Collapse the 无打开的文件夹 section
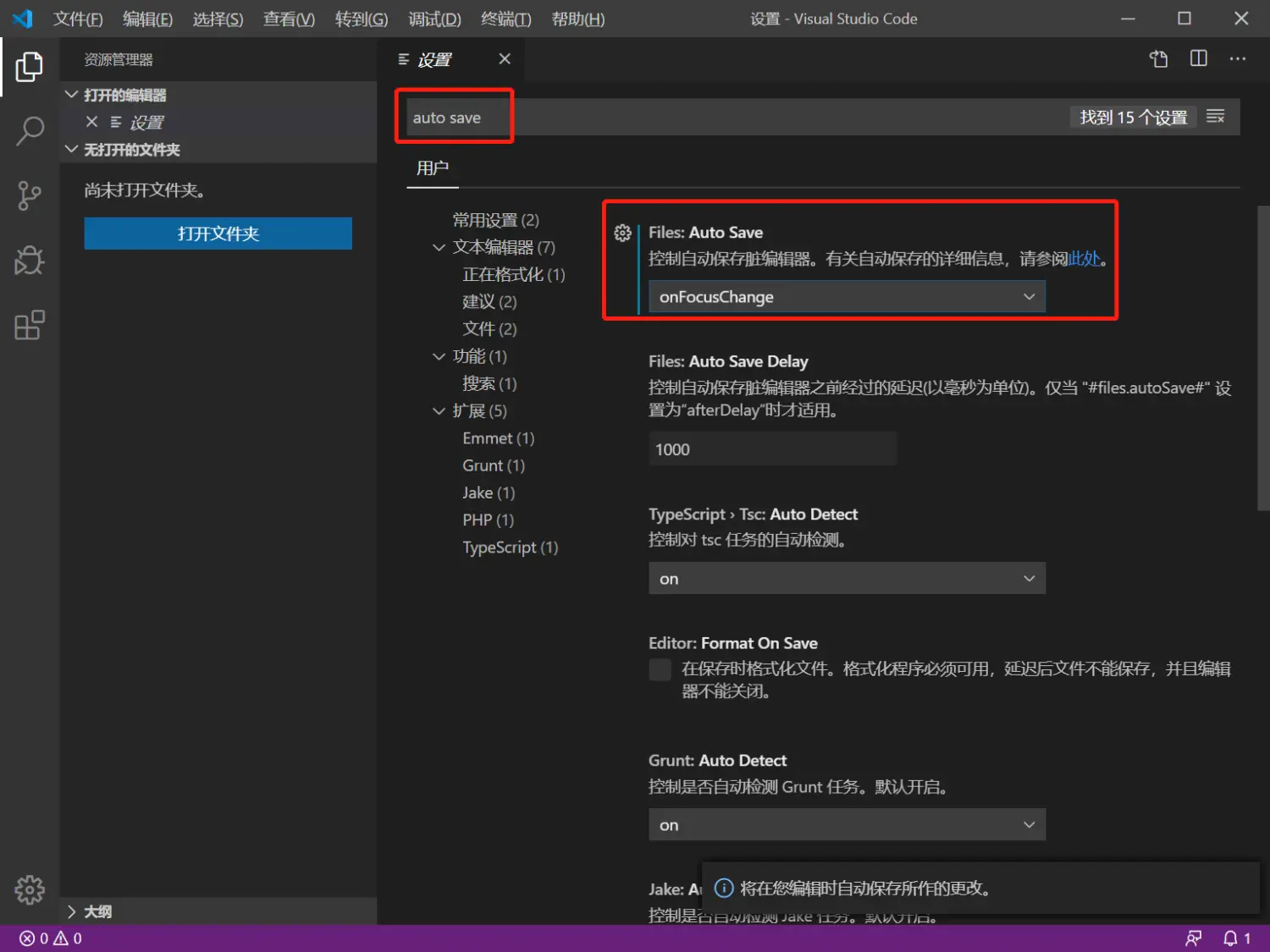The image size is (1270, 952). click(72, 150)
